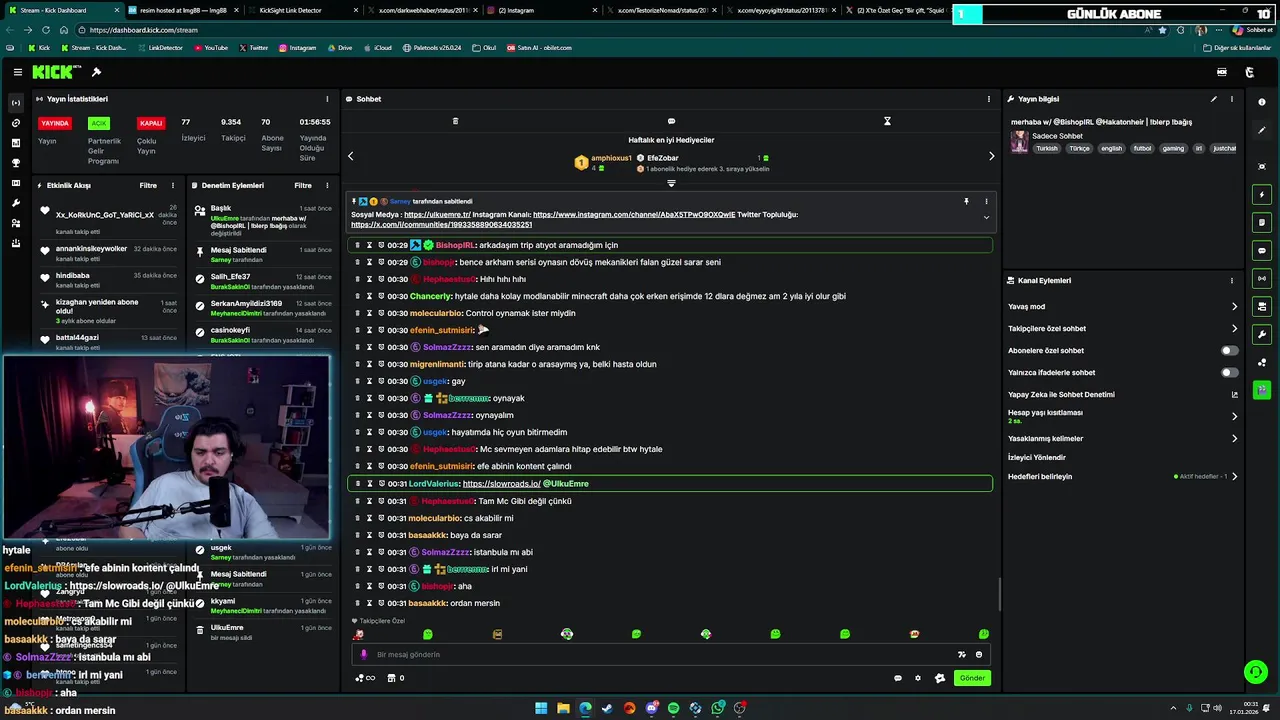Open Steam from the taskbar
Viewport: 1280px width, 720px height.
click(x=607, y=708)
